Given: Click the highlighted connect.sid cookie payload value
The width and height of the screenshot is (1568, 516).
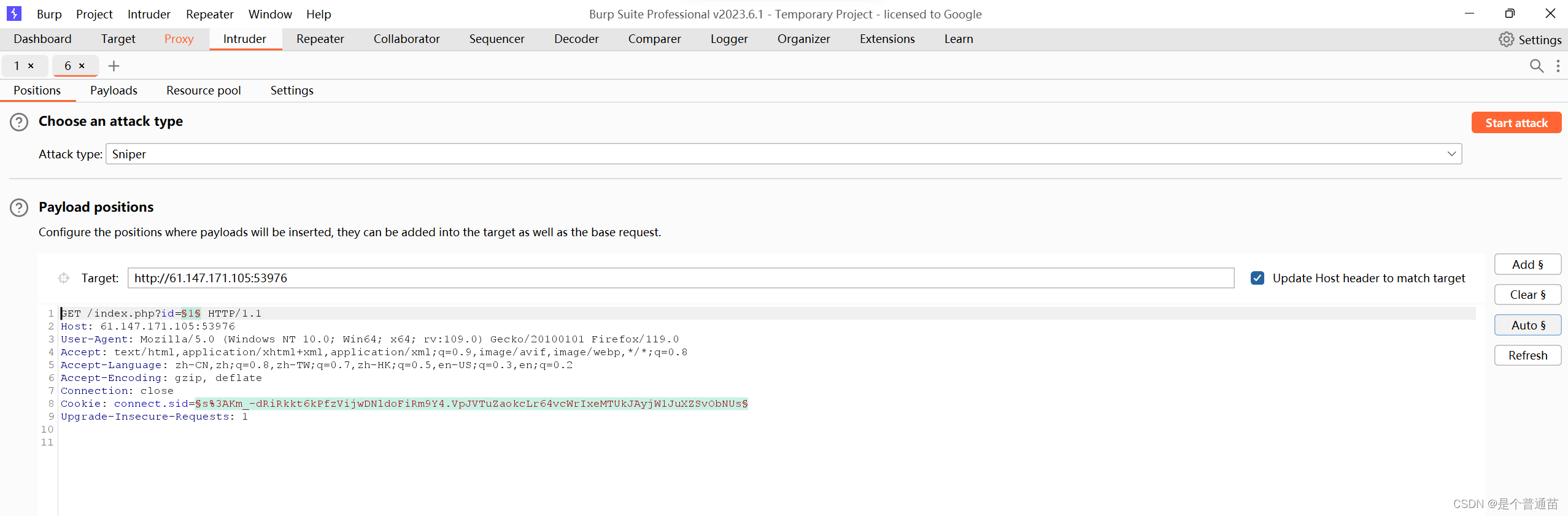Looking at the screenshot, I should coord(471,404).
